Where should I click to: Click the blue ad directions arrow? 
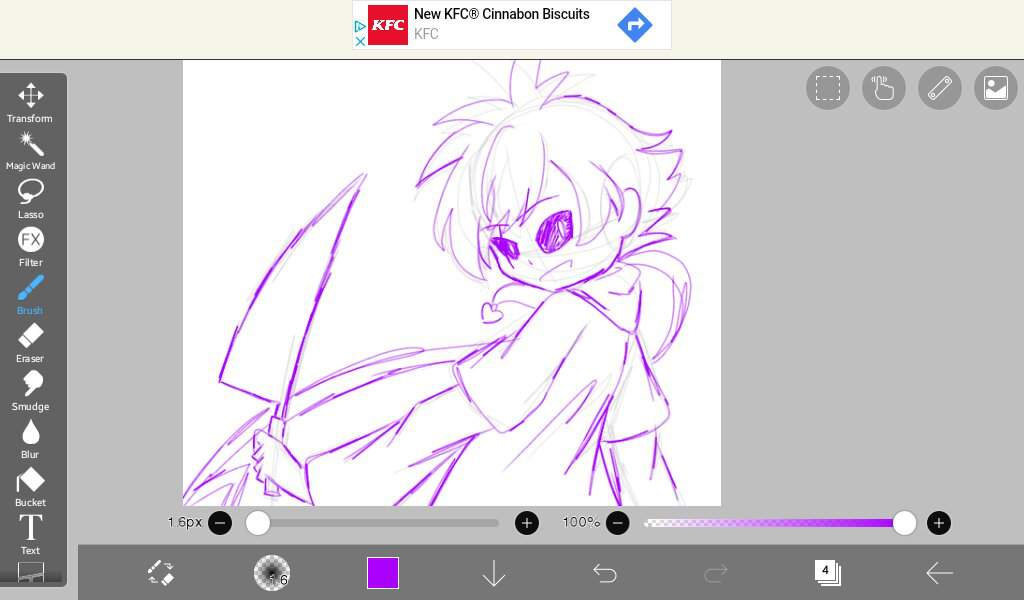click(x=635, y=25)
